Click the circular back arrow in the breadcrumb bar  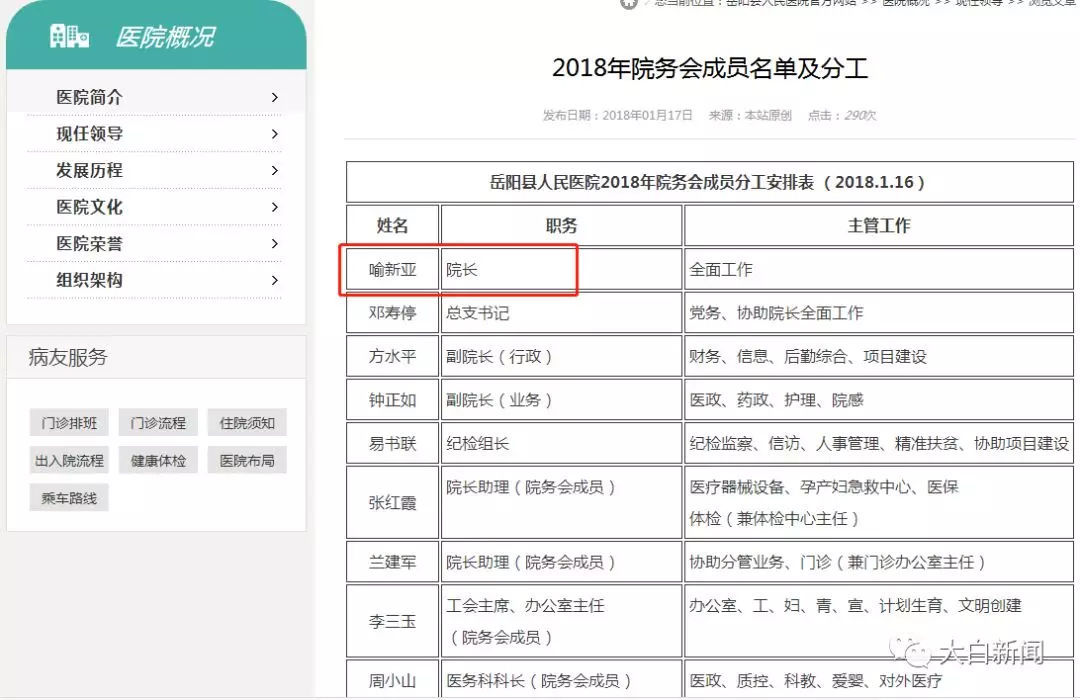pos(628,6)
